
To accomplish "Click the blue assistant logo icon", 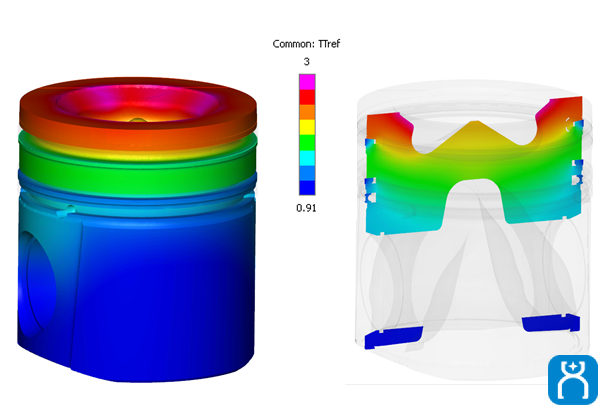I will (573, 380).
